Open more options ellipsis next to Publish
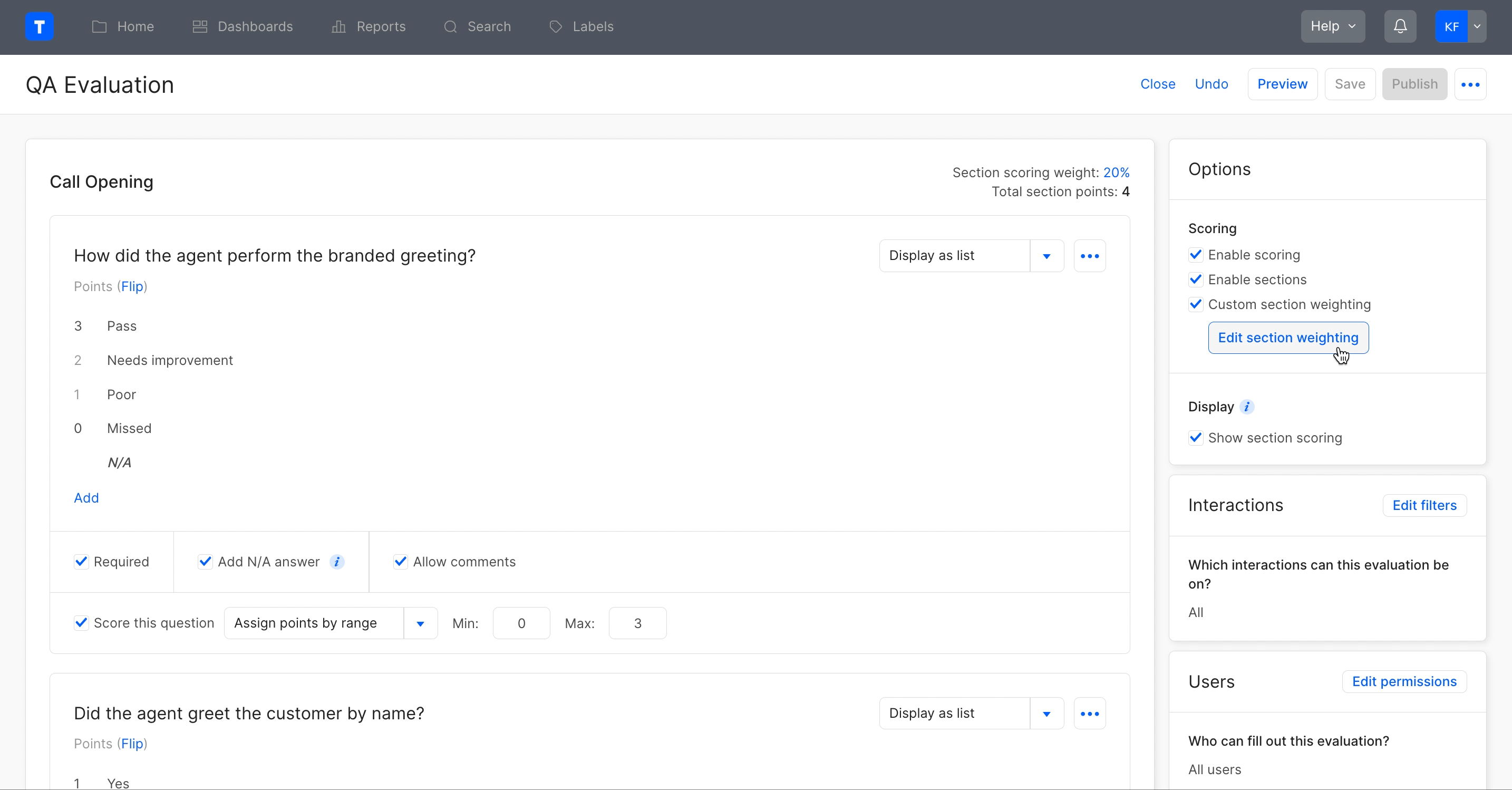This screenshot has width=1512, height=790. point(1470,84)
